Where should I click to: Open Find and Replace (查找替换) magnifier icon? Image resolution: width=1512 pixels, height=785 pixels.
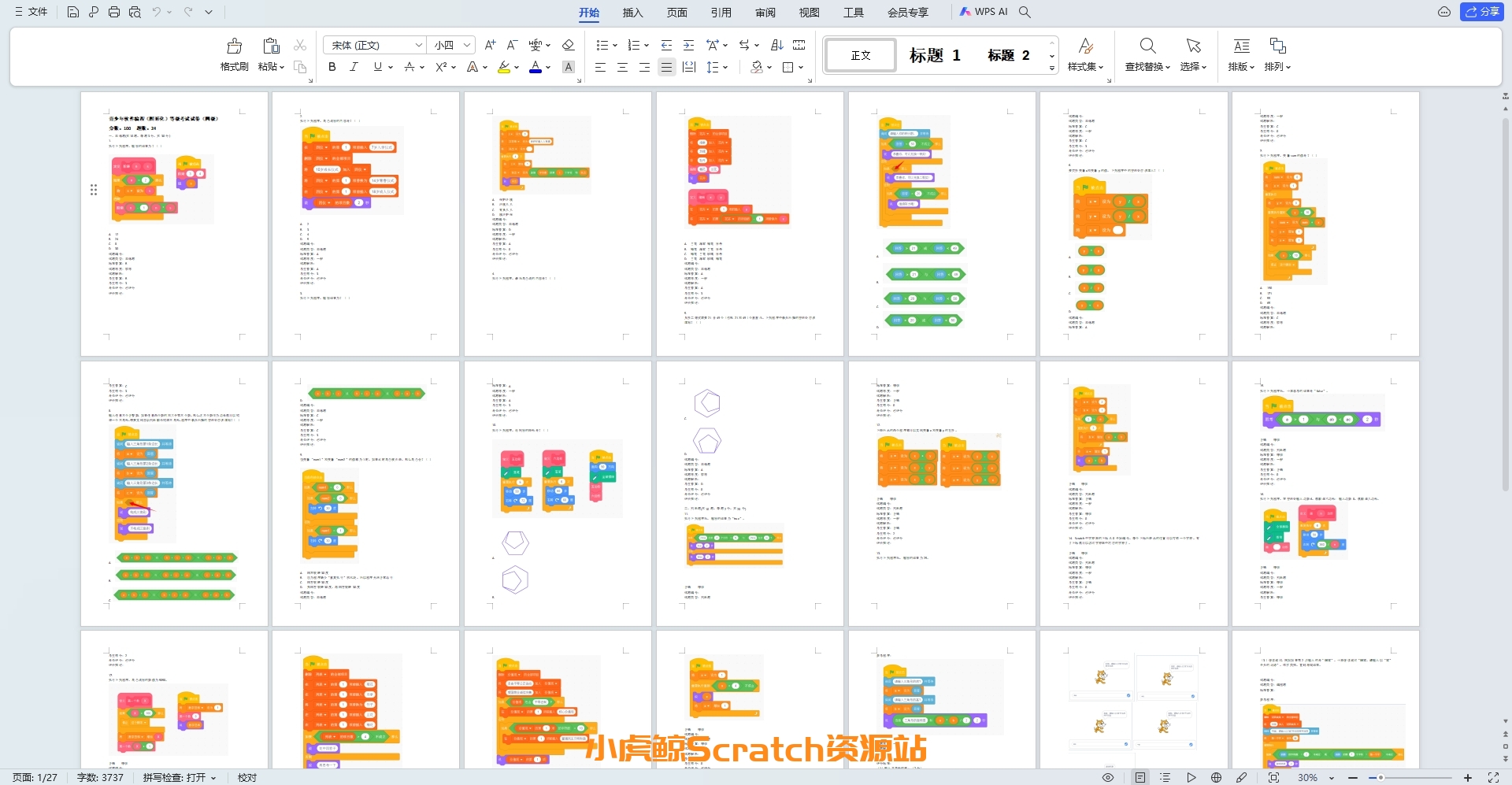(x=1147, y=46)
